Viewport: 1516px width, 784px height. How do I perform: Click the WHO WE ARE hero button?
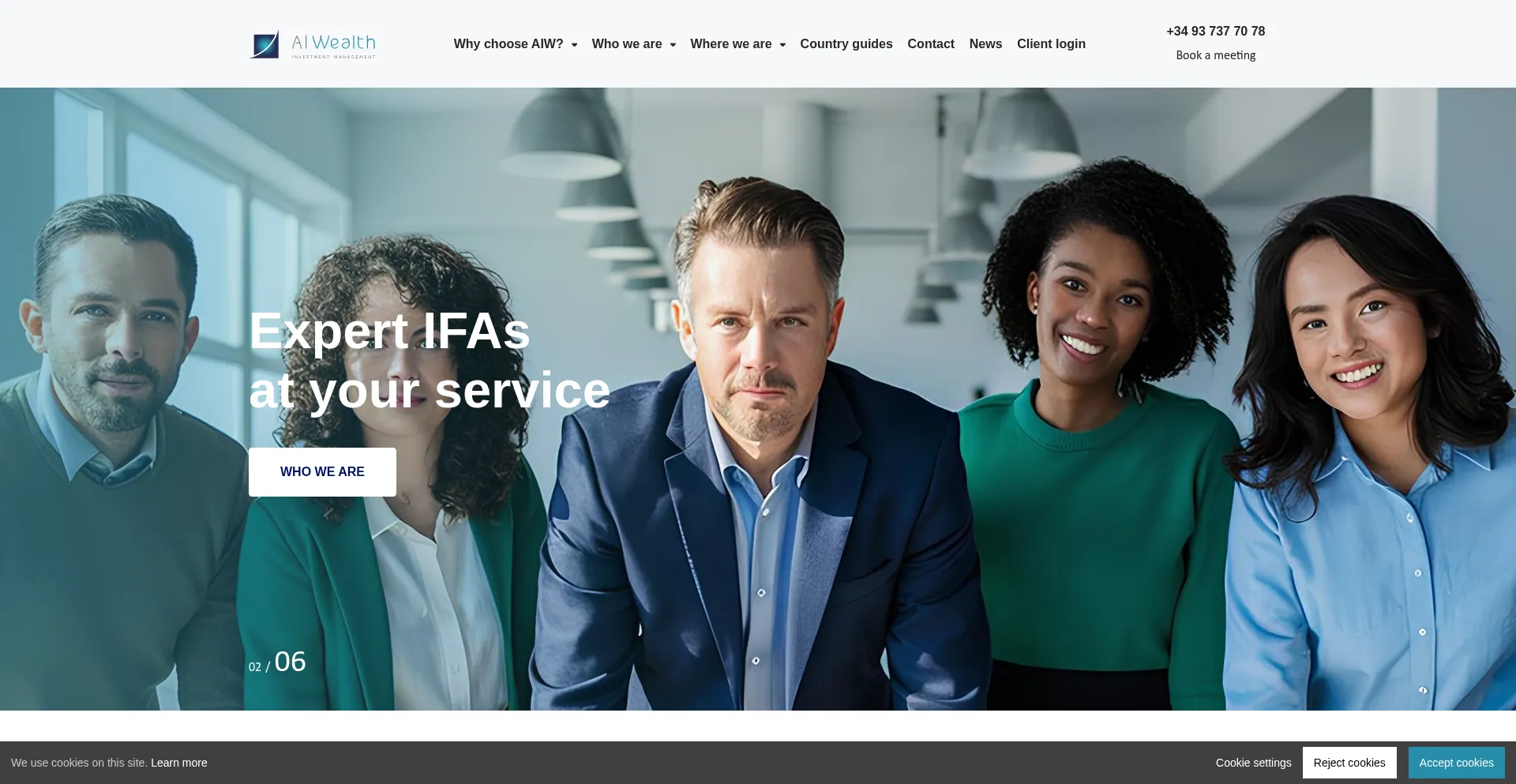(x=322, y=472)
